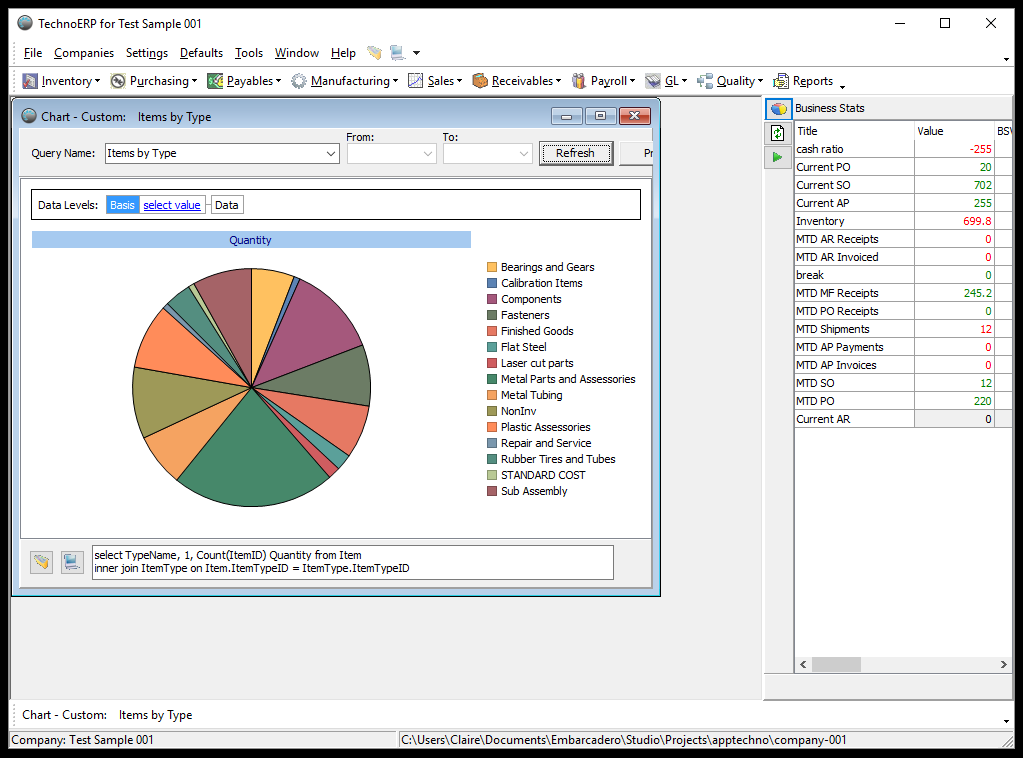The height and width of the screenshot is (758, 1023).
Task: Click the Quality toolbar icon
Action: tap(705, 81)
